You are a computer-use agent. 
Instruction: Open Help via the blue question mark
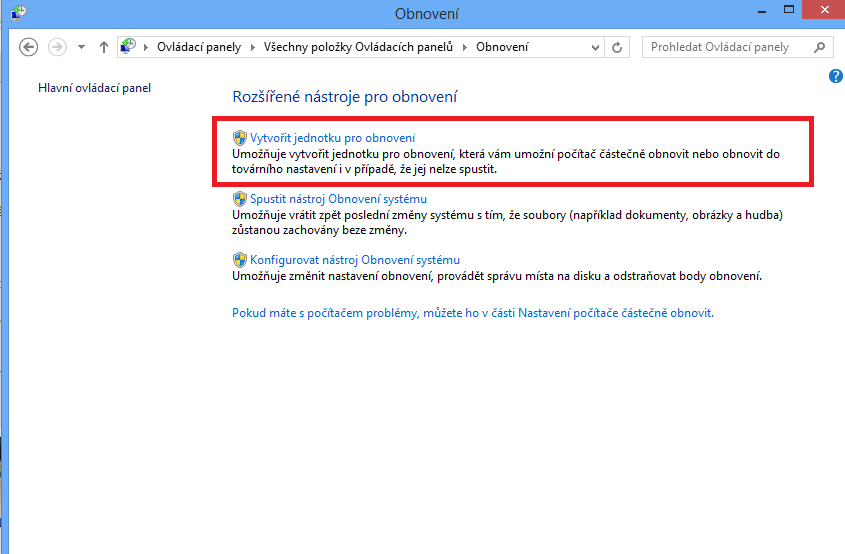836,76
